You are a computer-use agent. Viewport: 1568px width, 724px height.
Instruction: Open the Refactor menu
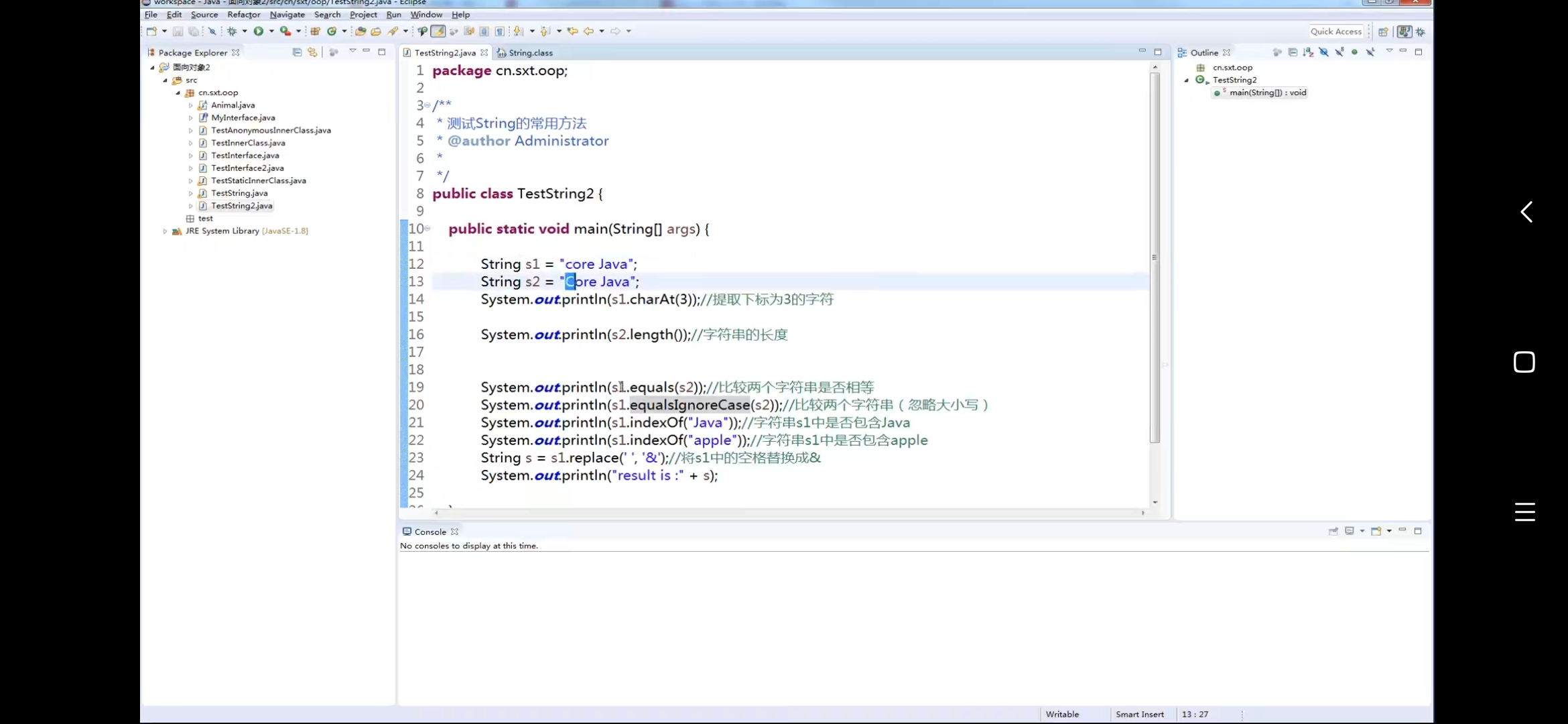(243, 14)
